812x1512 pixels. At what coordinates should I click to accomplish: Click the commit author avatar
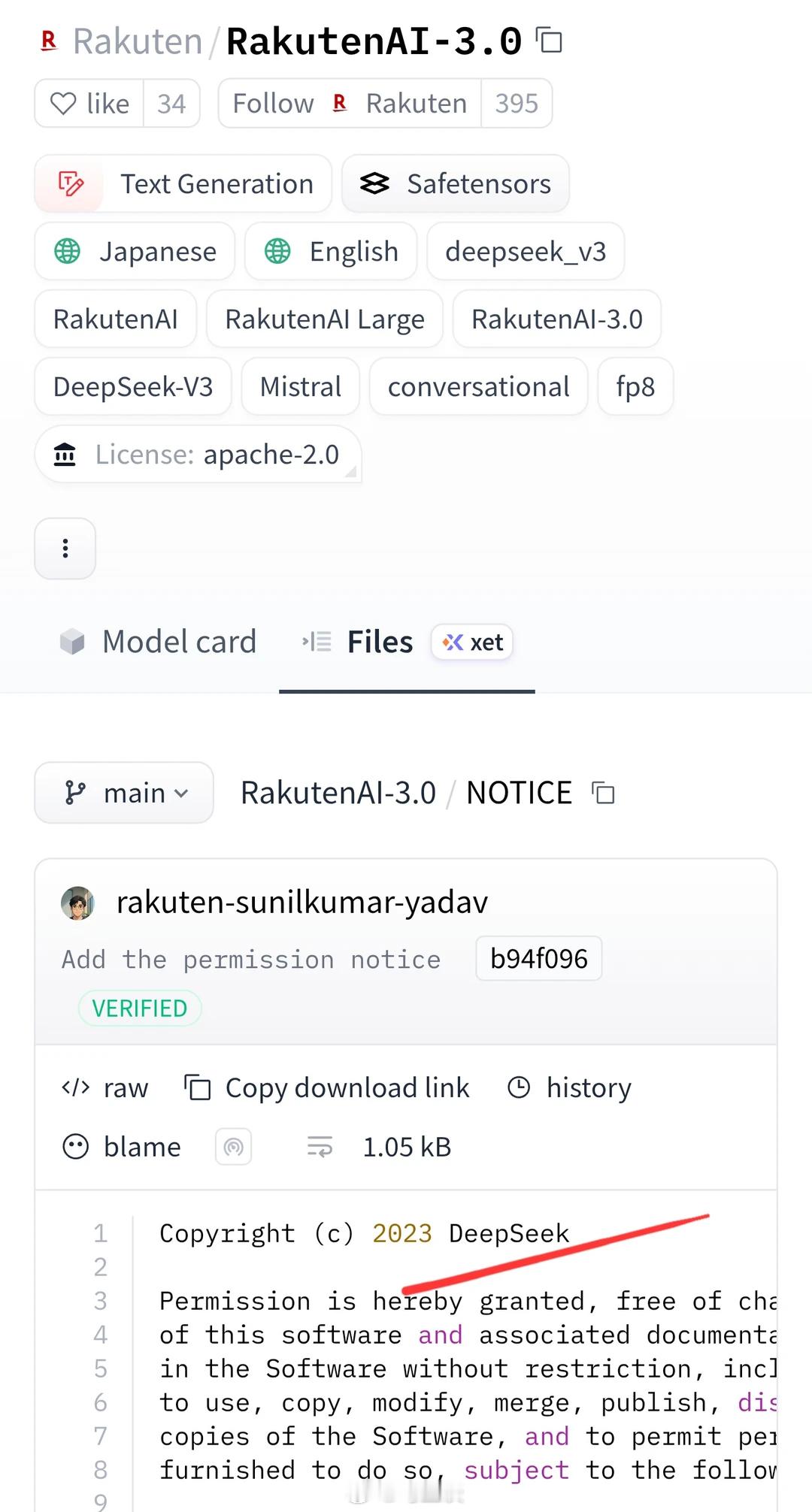[x=77, y=903]
